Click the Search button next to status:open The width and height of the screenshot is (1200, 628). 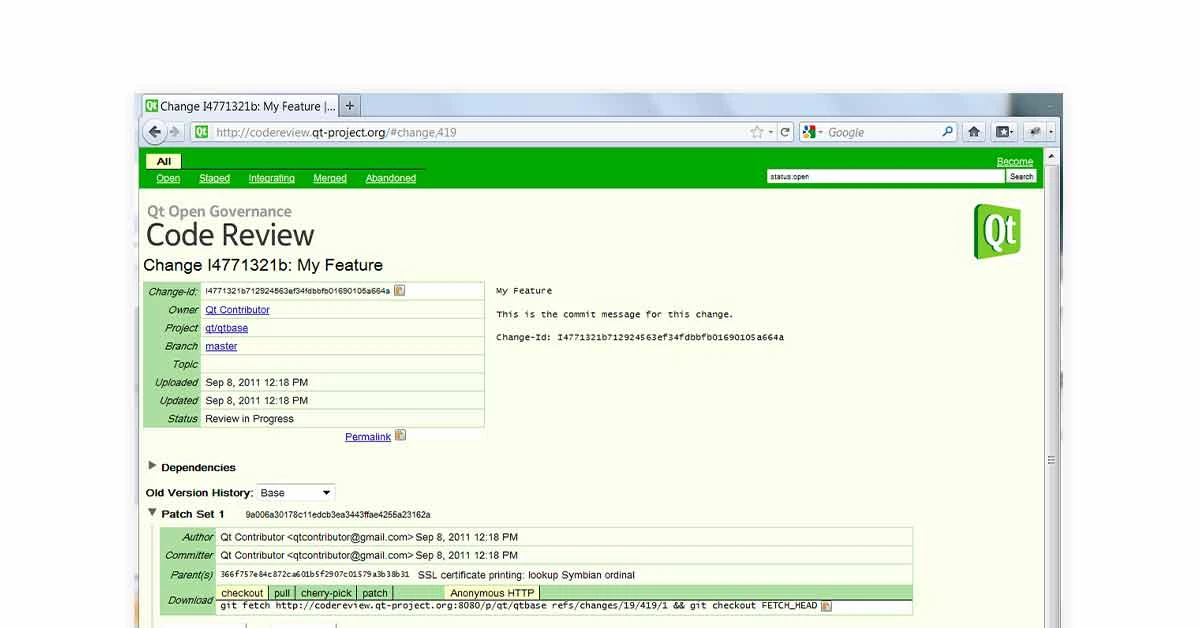[x=1021, y=175]
